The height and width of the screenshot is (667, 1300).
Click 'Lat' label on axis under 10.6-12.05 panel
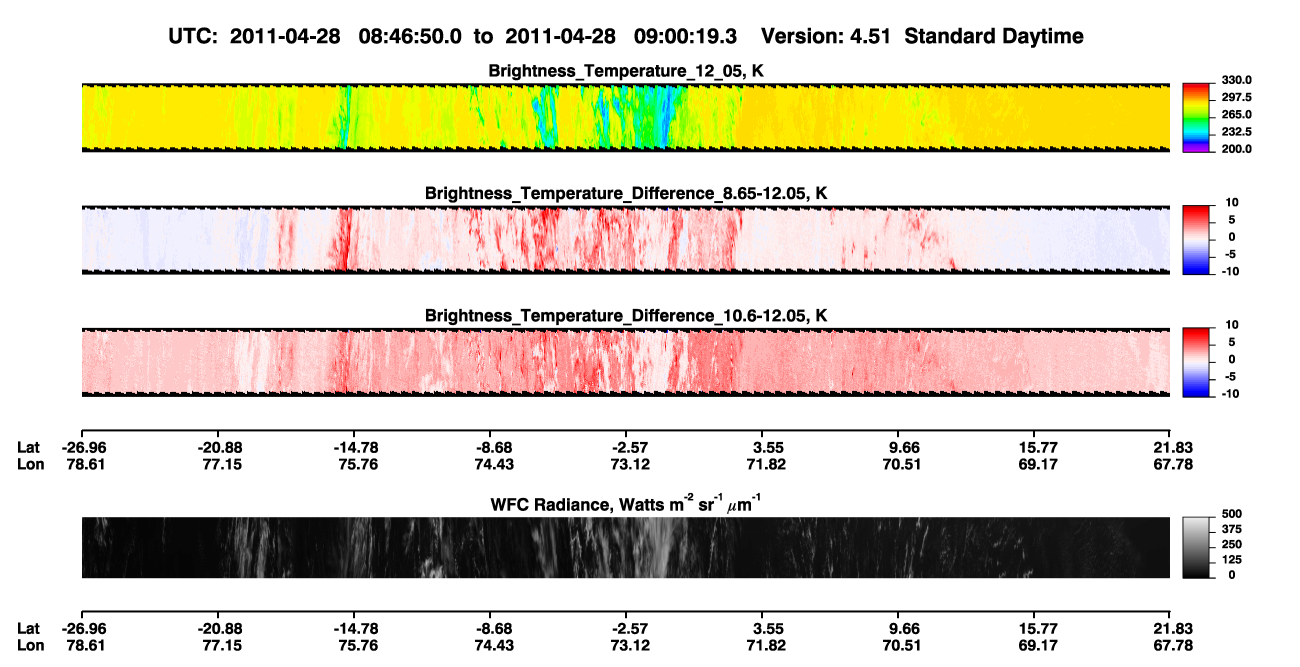pos(29,447)
